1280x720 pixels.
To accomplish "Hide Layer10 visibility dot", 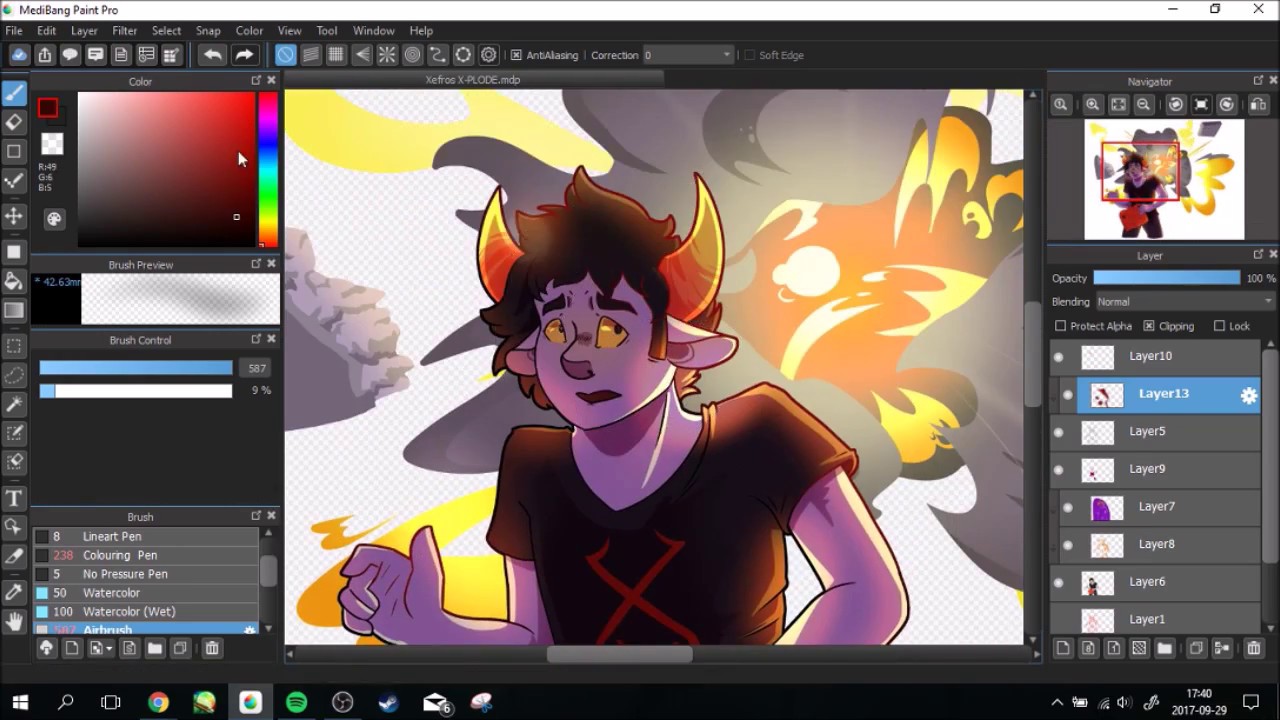I will point(1059,356).
